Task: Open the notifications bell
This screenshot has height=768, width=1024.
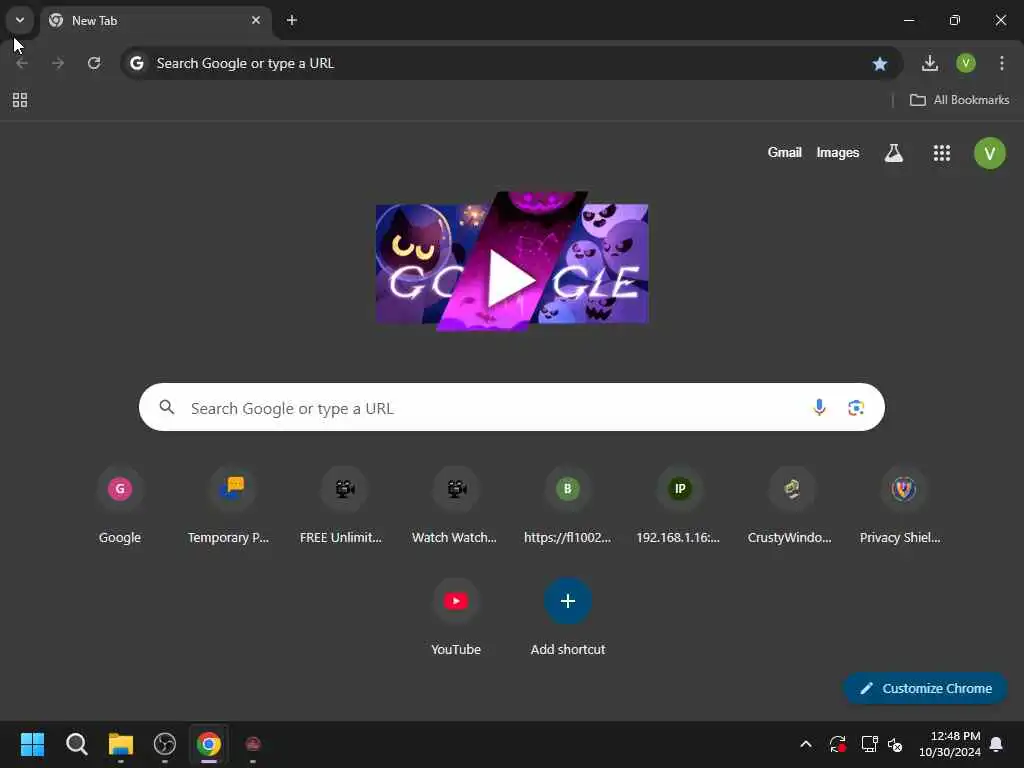Action: (x=997, y=744)
